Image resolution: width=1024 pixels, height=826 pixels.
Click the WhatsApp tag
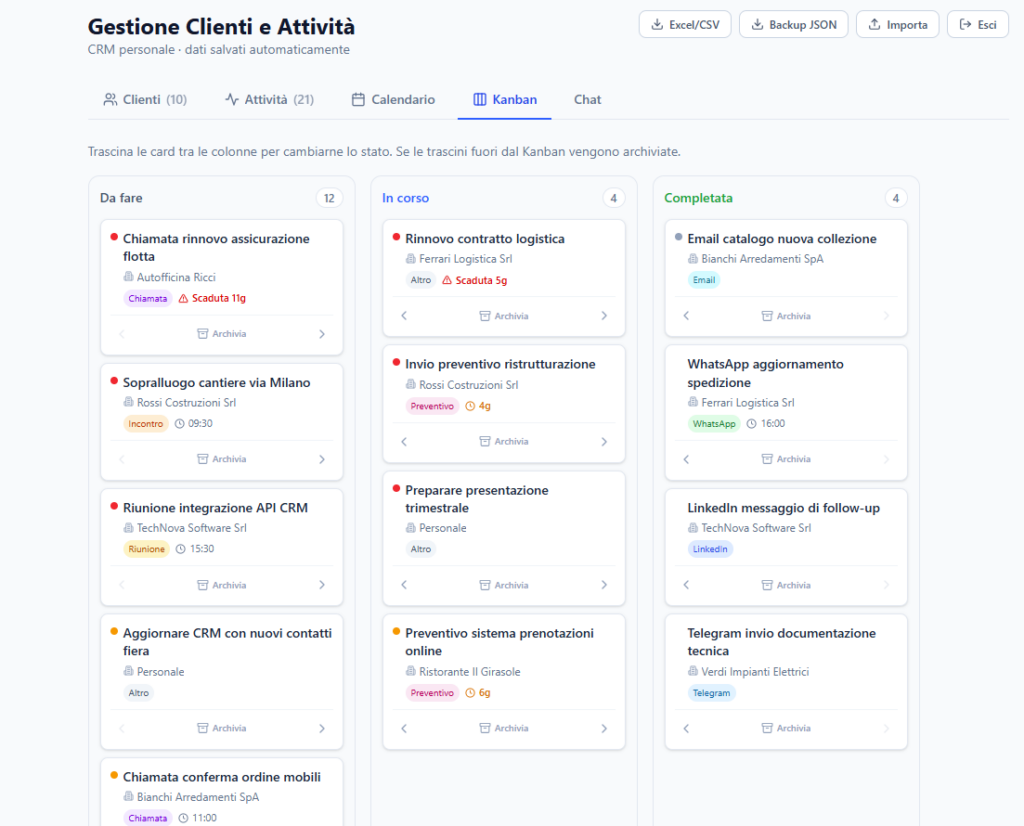pyautogui.click(x=714, y=424)
